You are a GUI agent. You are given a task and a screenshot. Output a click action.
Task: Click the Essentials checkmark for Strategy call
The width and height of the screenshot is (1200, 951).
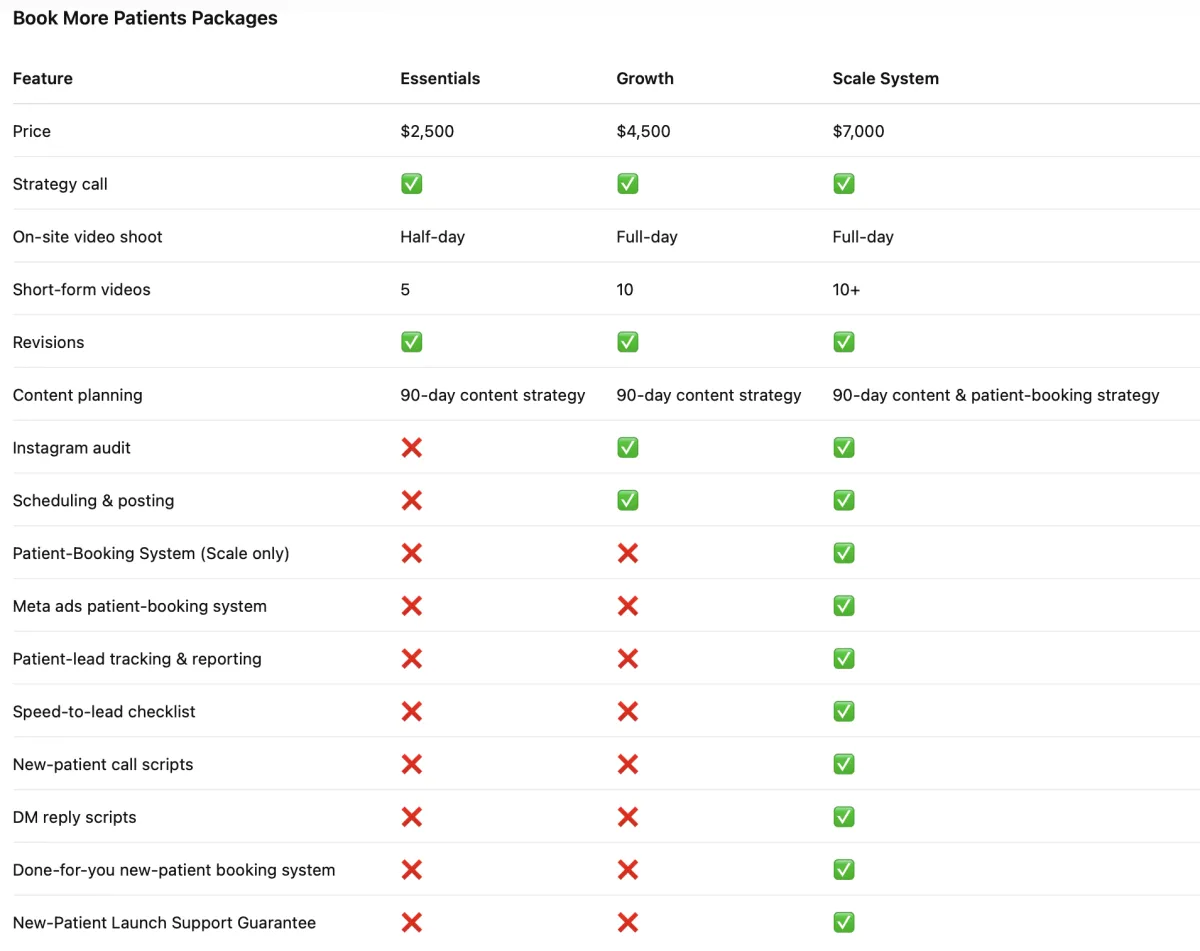coord(411,184)
